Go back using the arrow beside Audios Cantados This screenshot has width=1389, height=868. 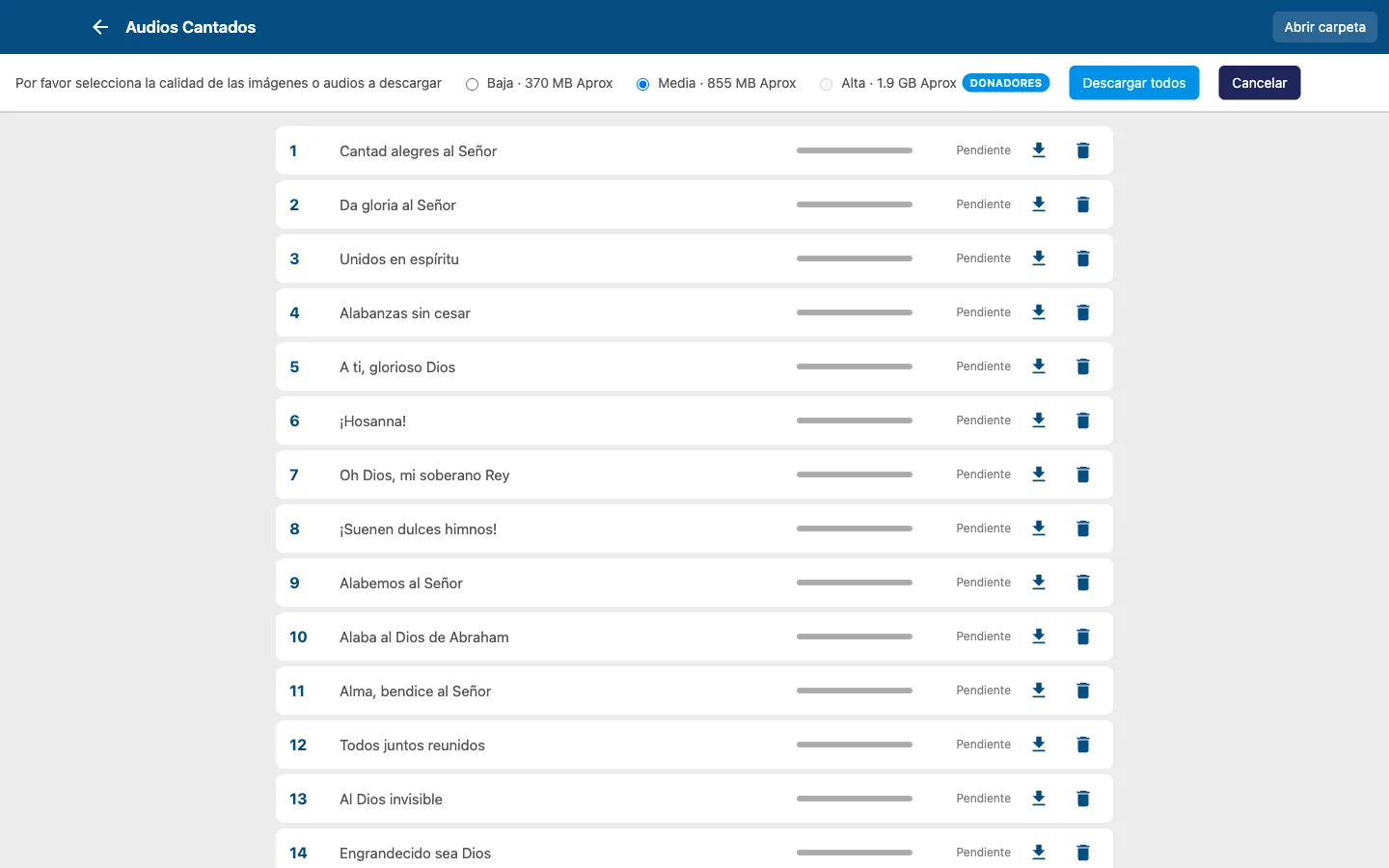(100, 27)
